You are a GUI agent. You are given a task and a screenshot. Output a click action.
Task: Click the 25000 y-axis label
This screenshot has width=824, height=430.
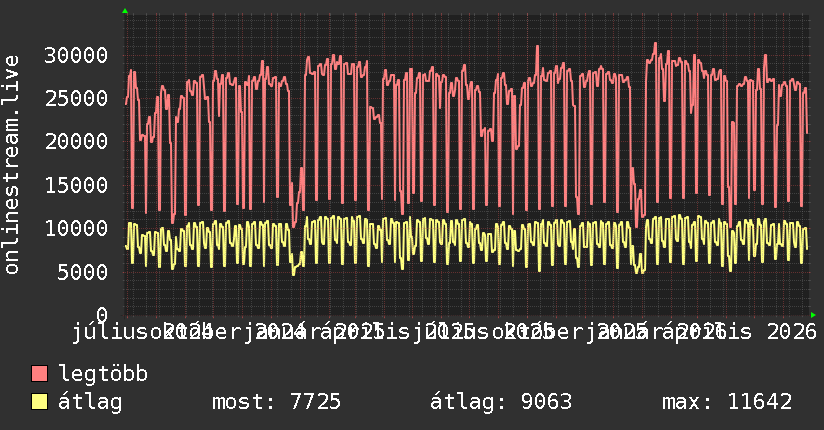(x=76, y=98)
